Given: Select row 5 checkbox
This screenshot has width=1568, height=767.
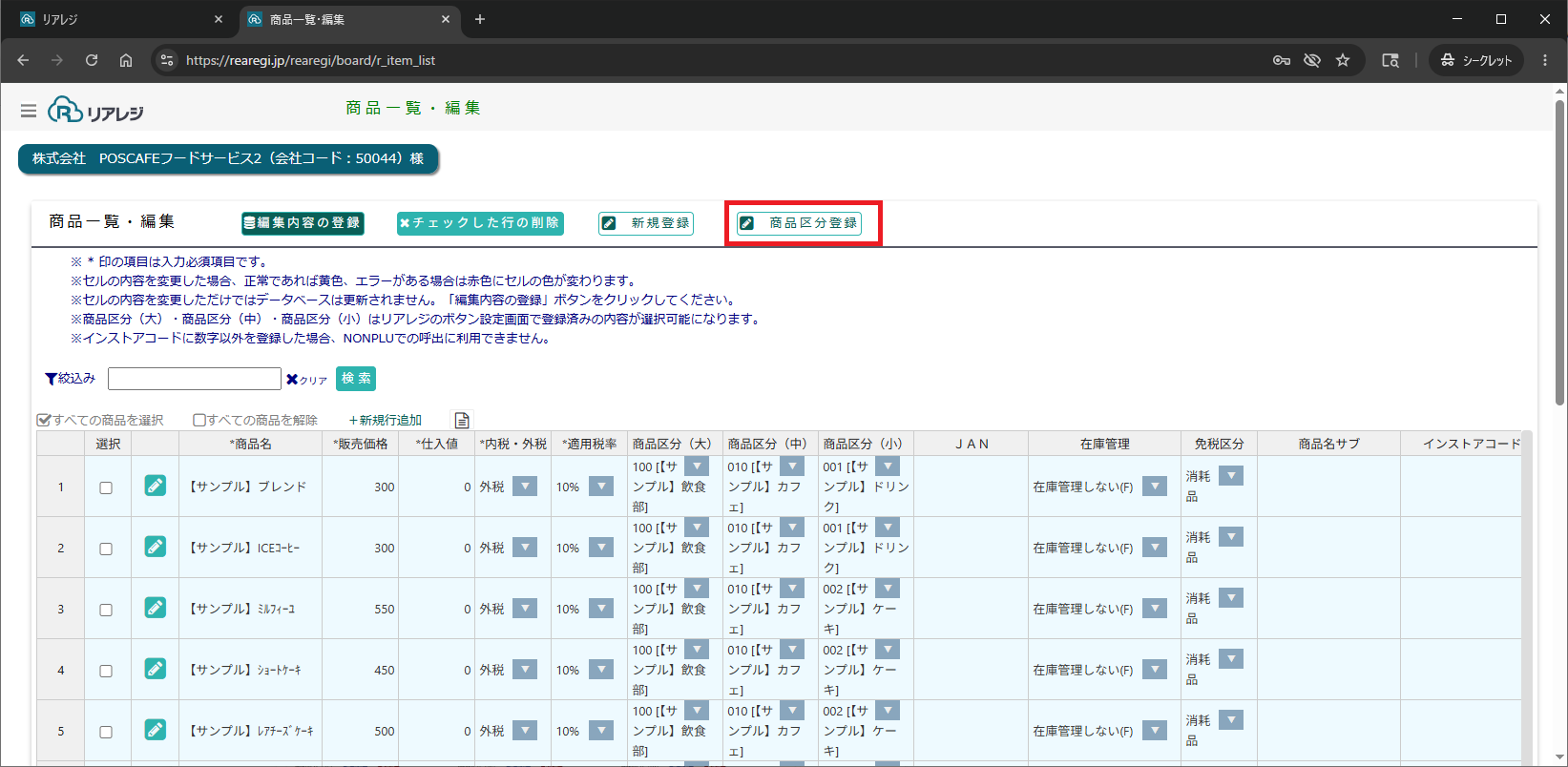Looking at the screenshot, I should click(106, 732).
